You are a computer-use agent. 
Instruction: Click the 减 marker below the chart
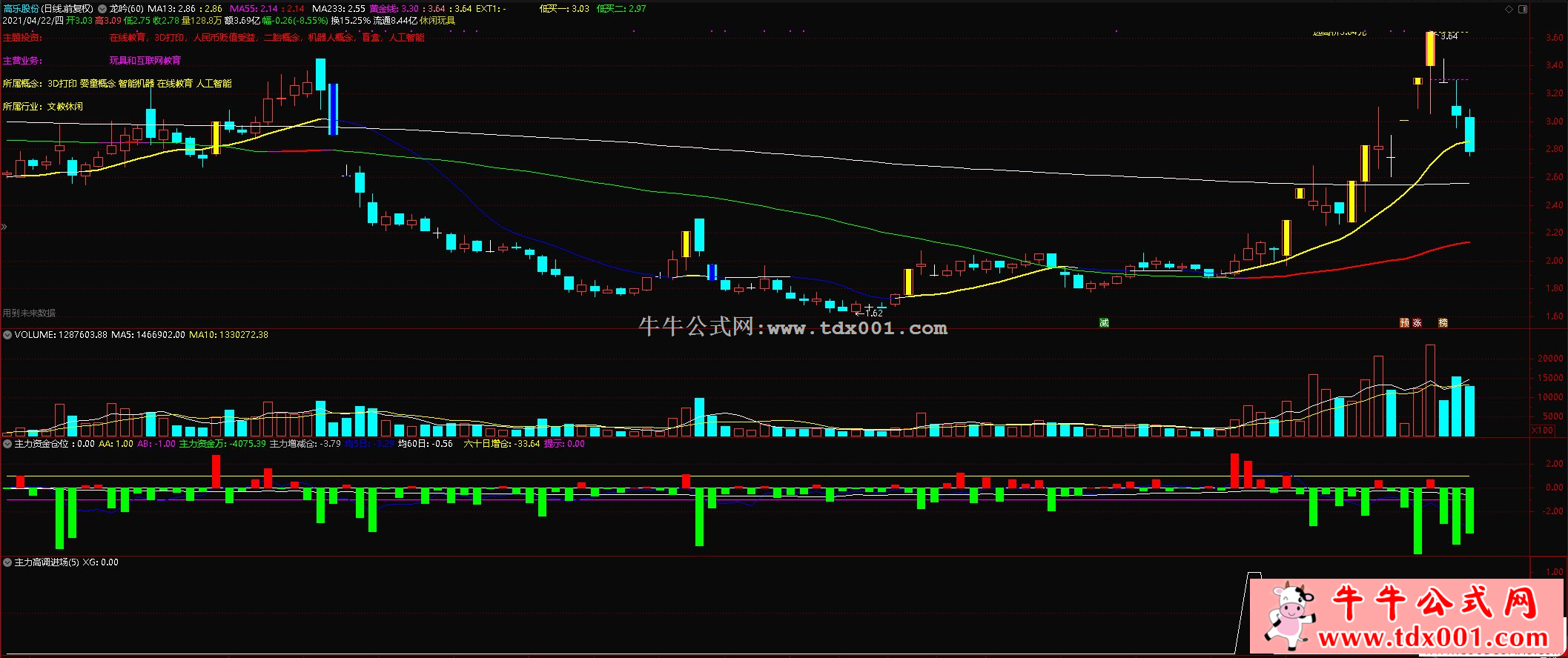(x=1104, y=322)
